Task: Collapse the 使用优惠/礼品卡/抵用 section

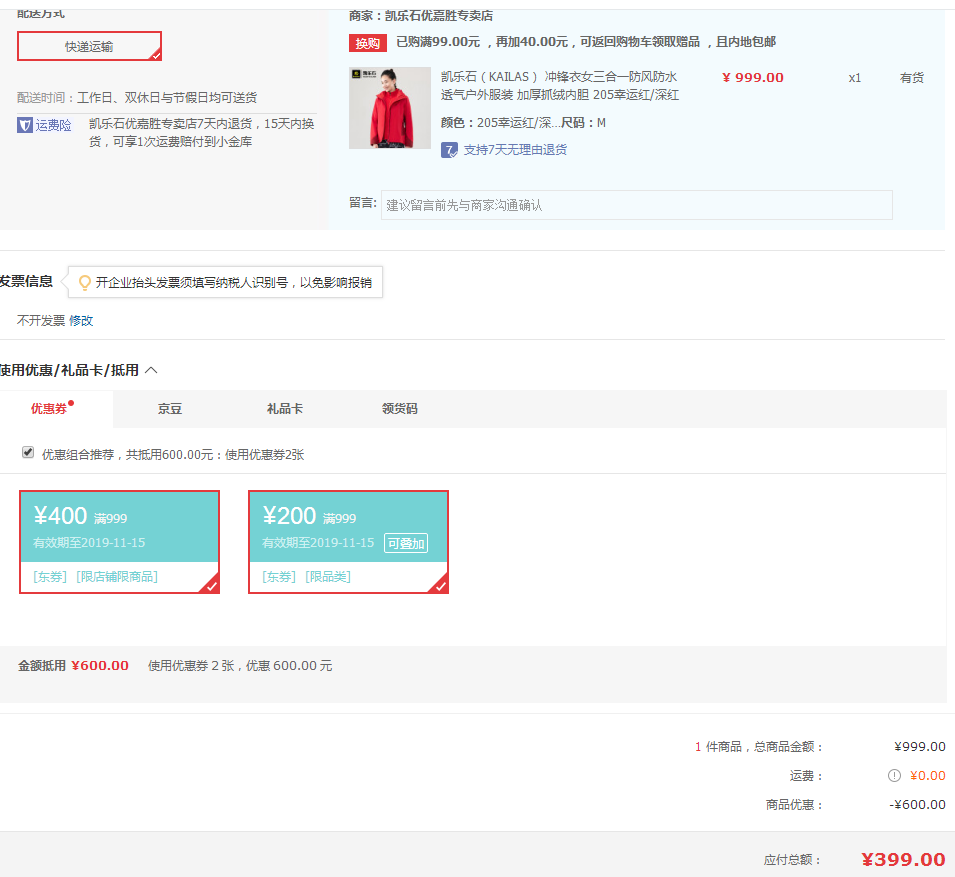Action: 151,370
